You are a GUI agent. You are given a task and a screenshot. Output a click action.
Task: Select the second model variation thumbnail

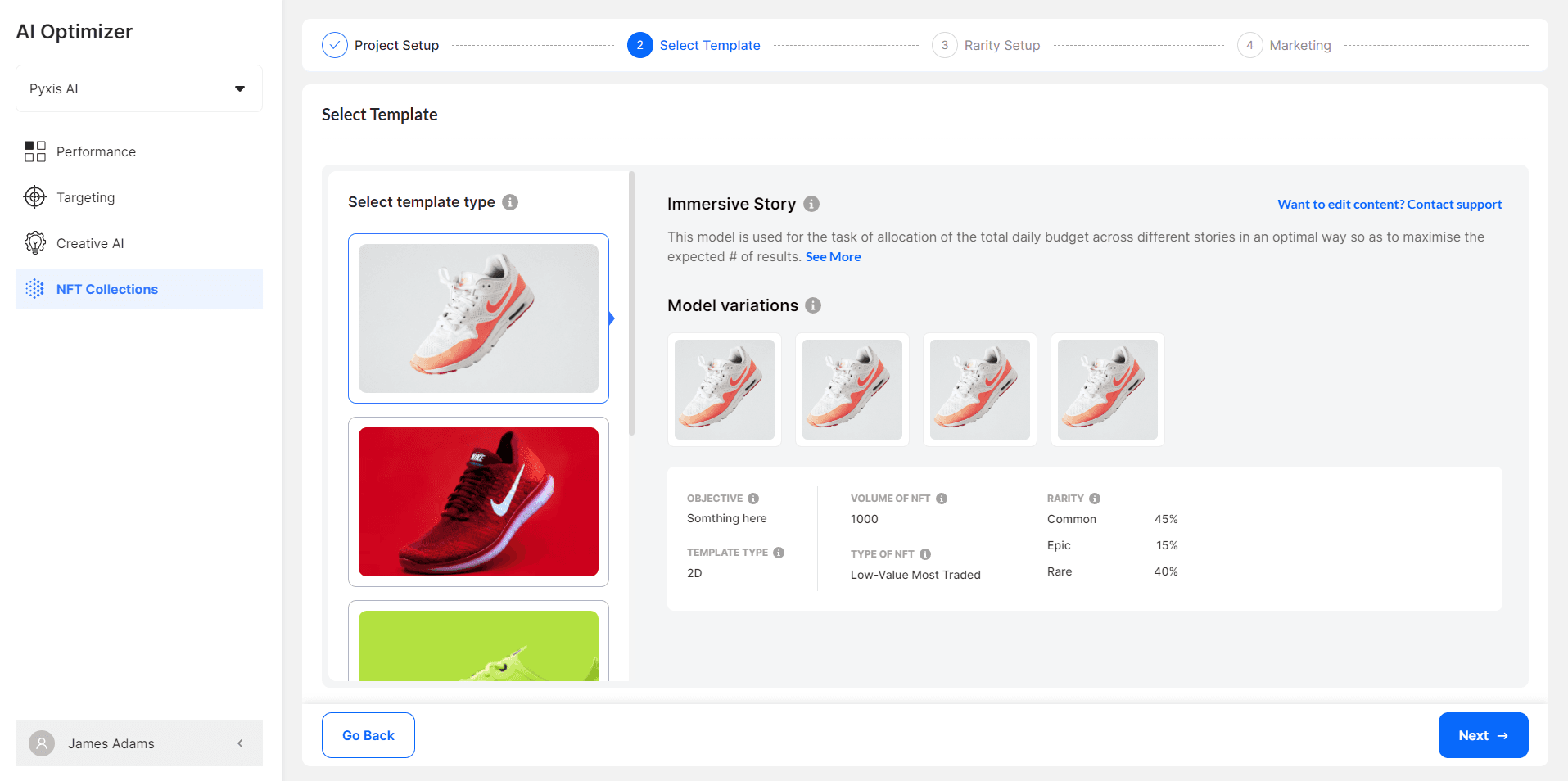[852, 390]
